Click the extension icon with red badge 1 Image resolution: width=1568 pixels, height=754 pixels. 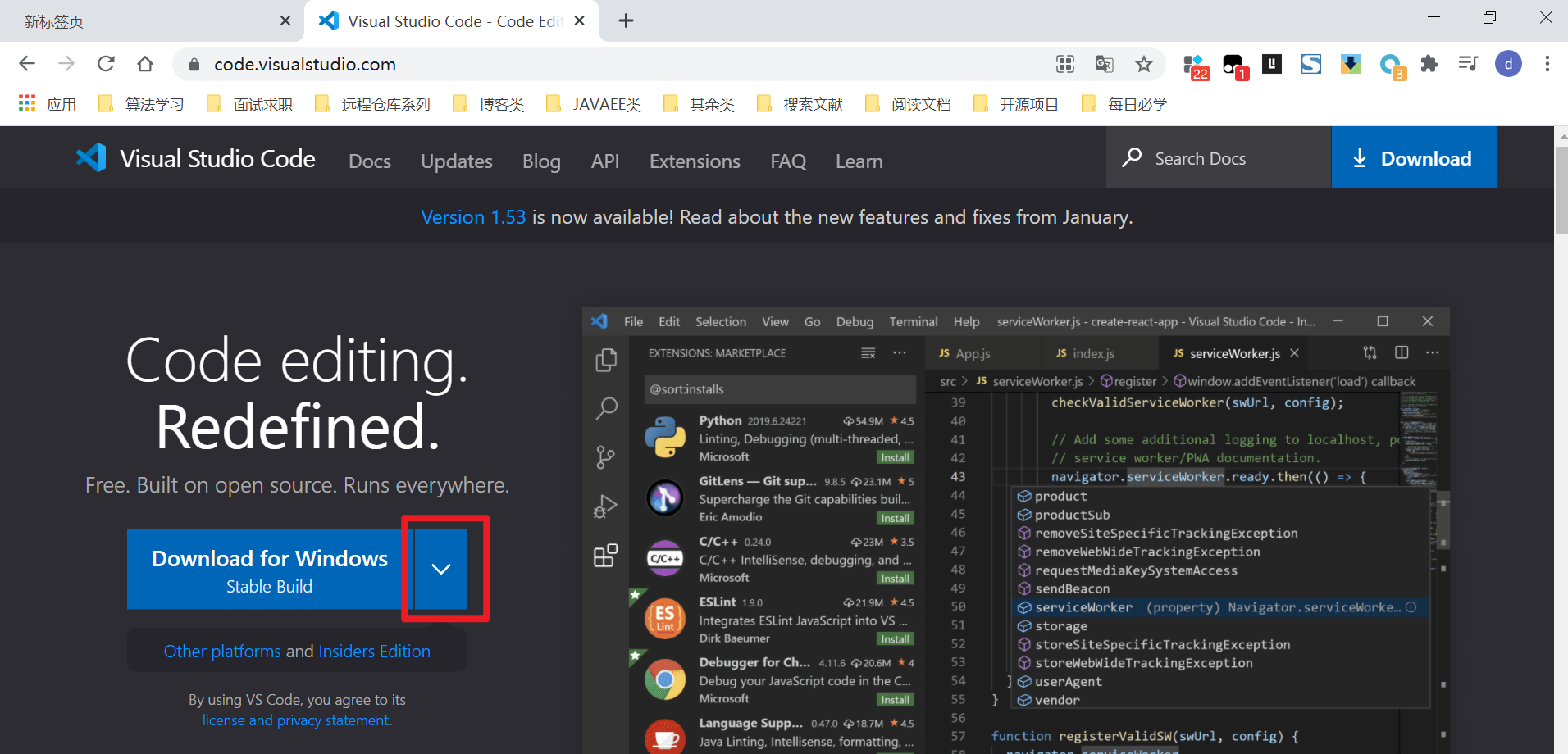(x=1234, y=66)
